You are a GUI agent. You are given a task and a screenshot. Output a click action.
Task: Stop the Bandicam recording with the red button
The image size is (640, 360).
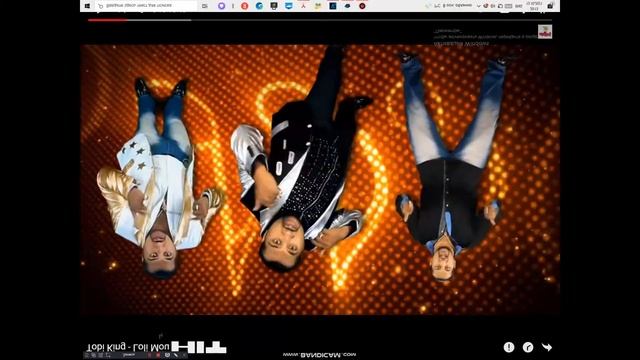tap(158, 355)
